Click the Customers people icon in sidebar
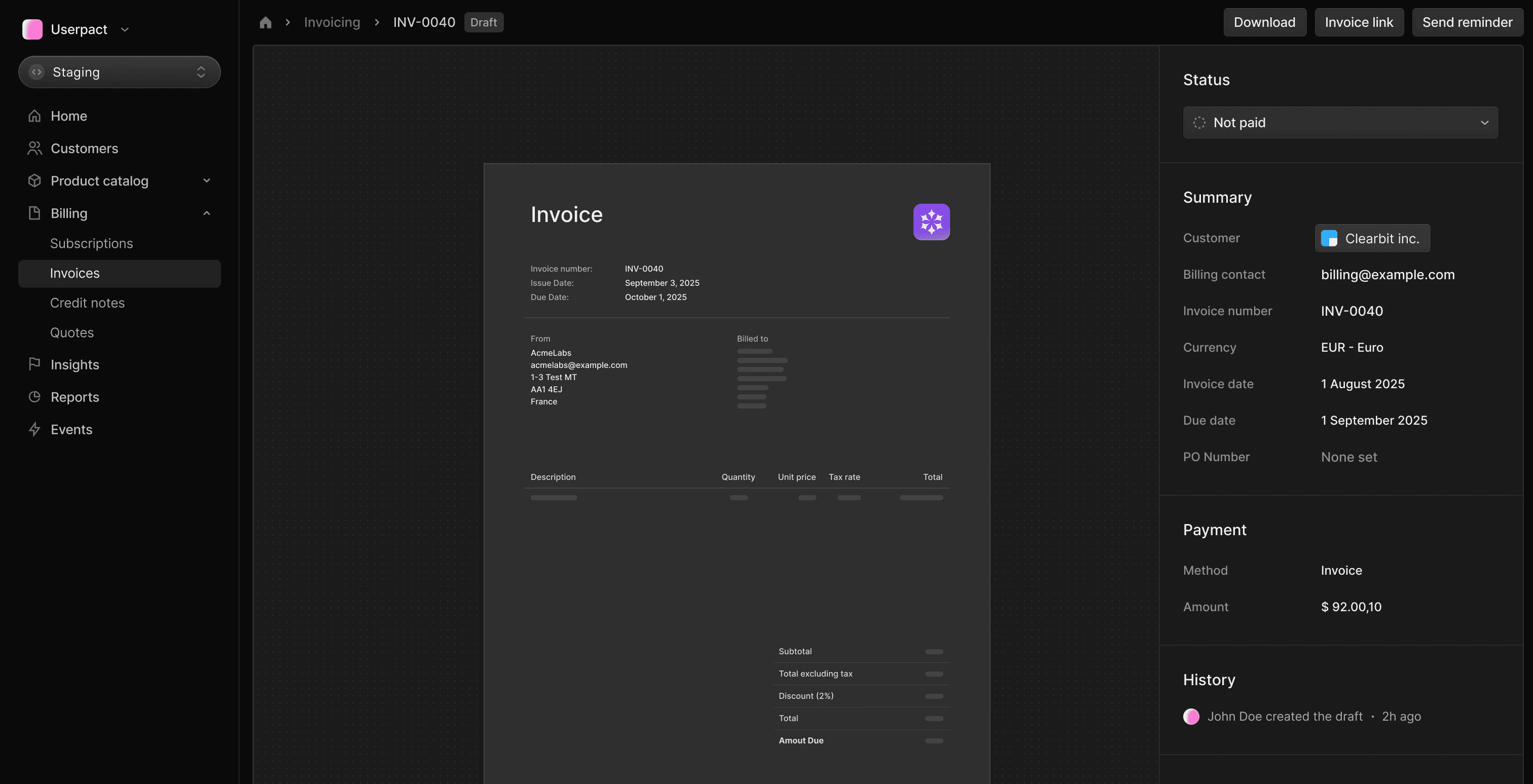Image resolution: width=1533 pixels, height=784 pixels. pyautogui.click(x=34, y=148)
